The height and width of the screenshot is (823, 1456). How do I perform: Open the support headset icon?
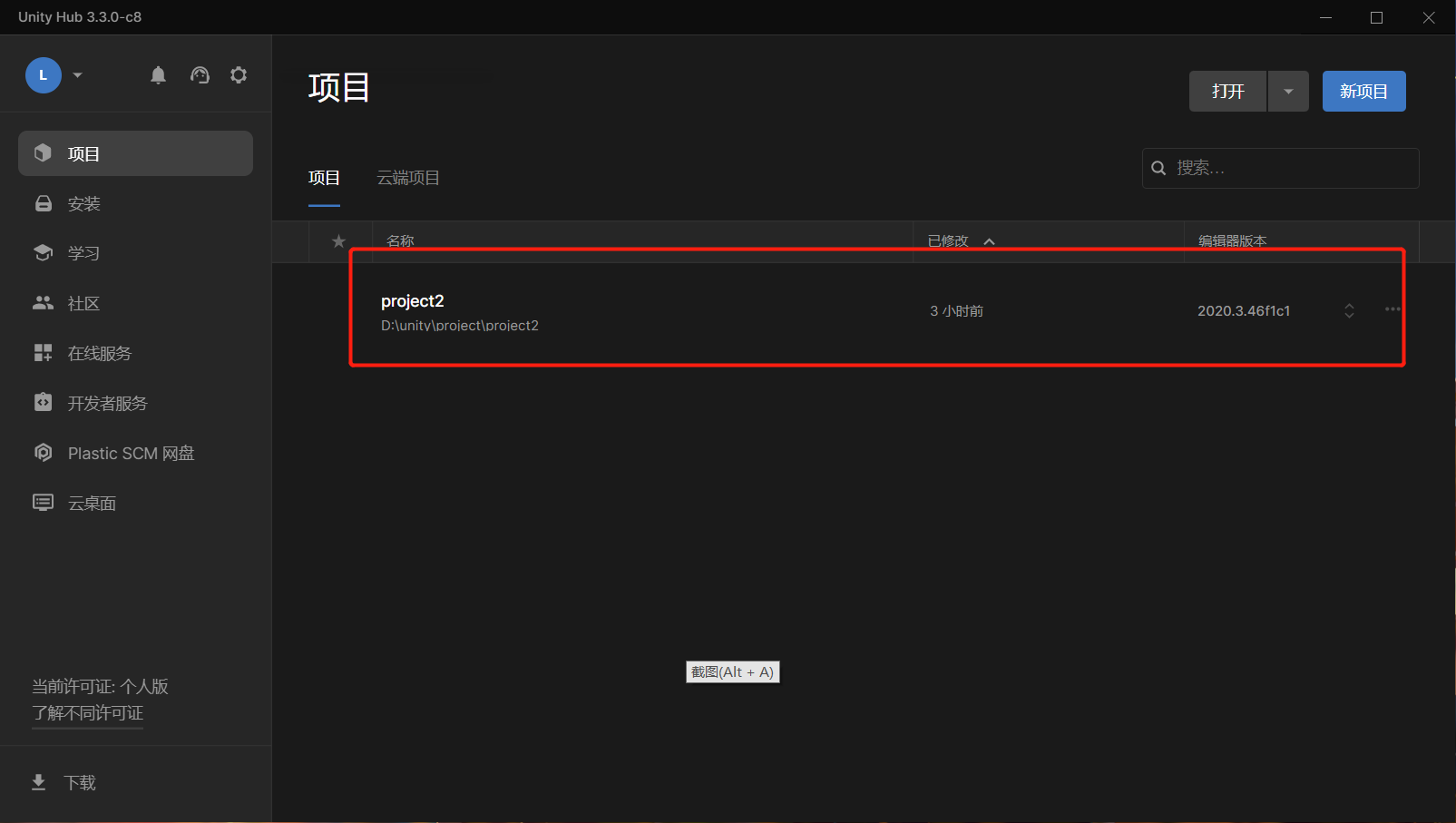(x=200, y=75)
